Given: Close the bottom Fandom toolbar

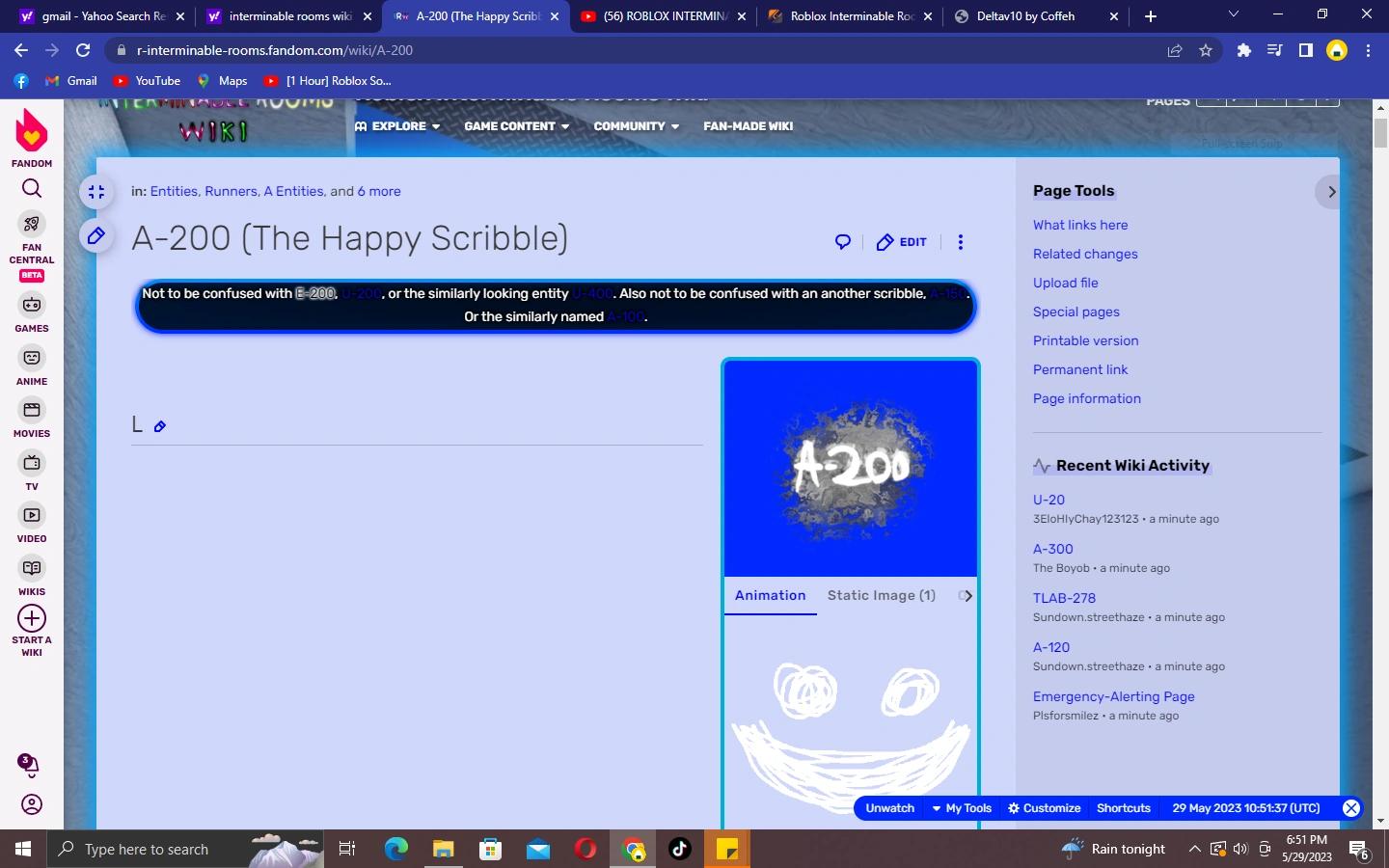Looking at the screenshot, I should tap(1351, 808).
